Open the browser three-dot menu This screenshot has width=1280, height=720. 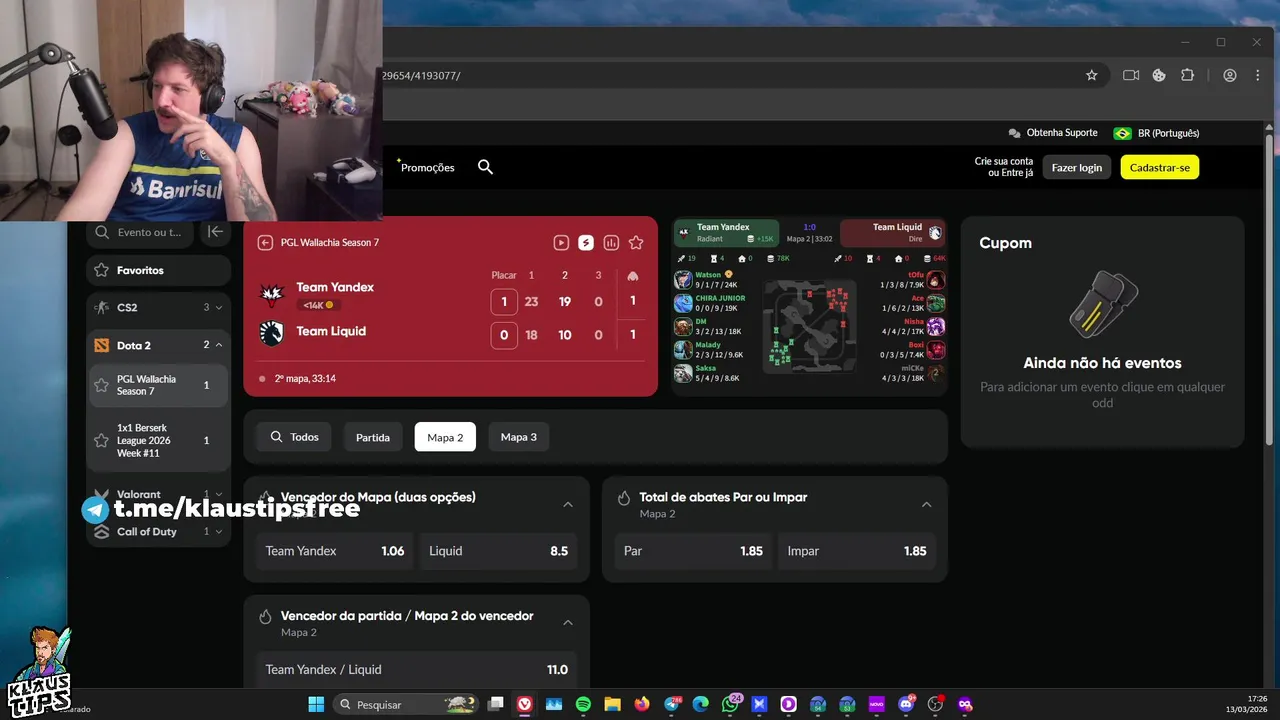click(x=1257, y=75)
